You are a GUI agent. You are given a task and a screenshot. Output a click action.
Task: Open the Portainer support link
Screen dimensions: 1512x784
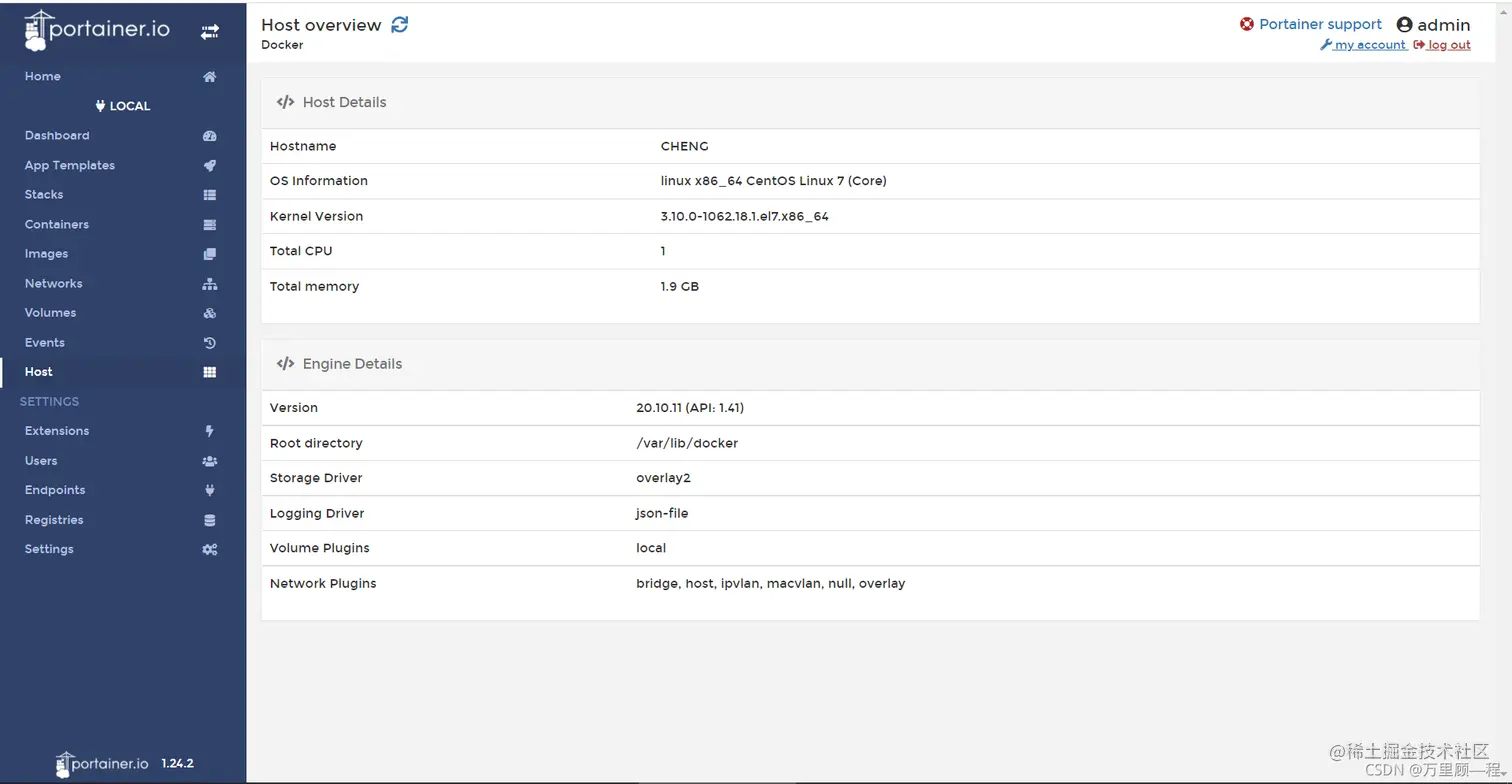coord(1320,24)
